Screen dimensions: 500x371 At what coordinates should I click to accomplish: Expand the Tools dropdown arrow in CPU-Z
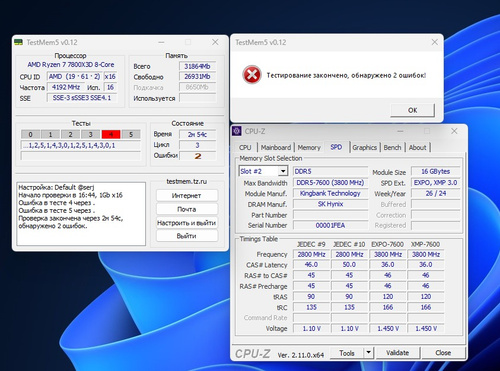[x=368, y=353]
